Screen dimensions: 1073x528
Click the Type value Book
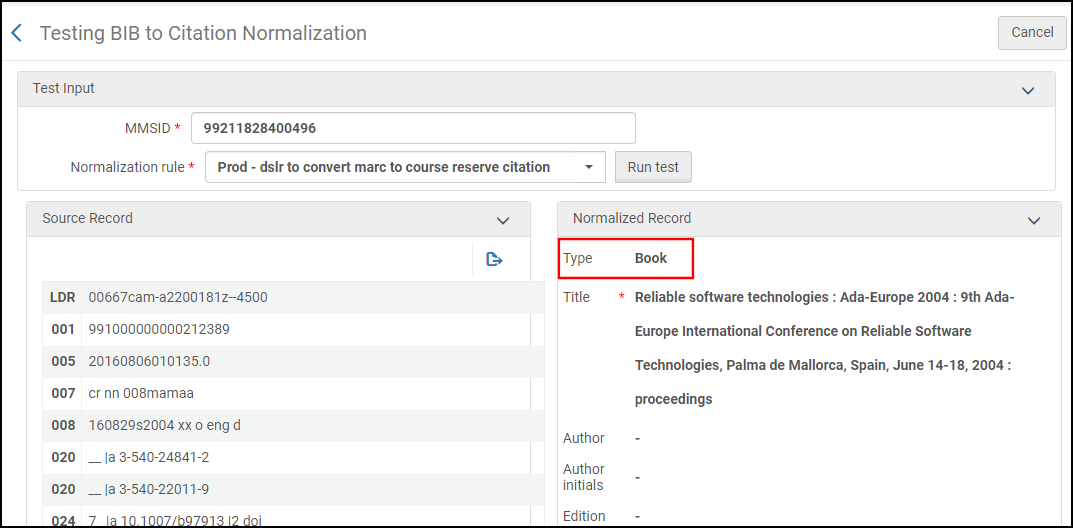click(651, 258)
